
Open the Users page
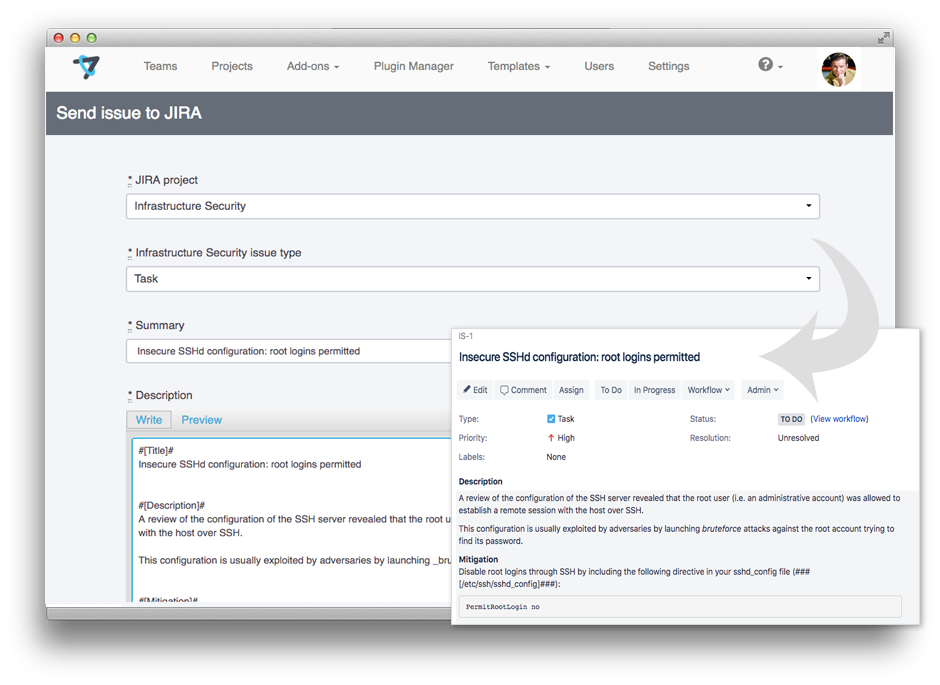click(599, 66)
